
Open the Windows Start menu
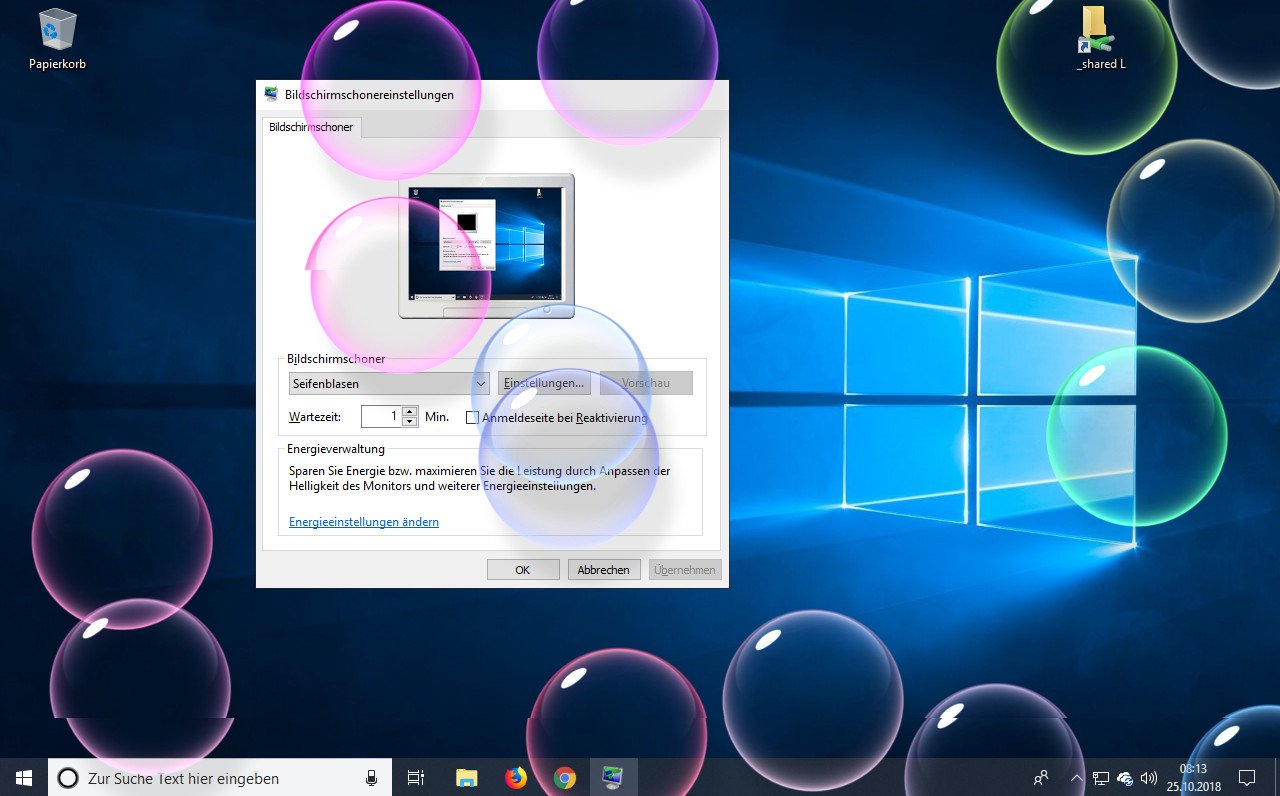[24, 777]
